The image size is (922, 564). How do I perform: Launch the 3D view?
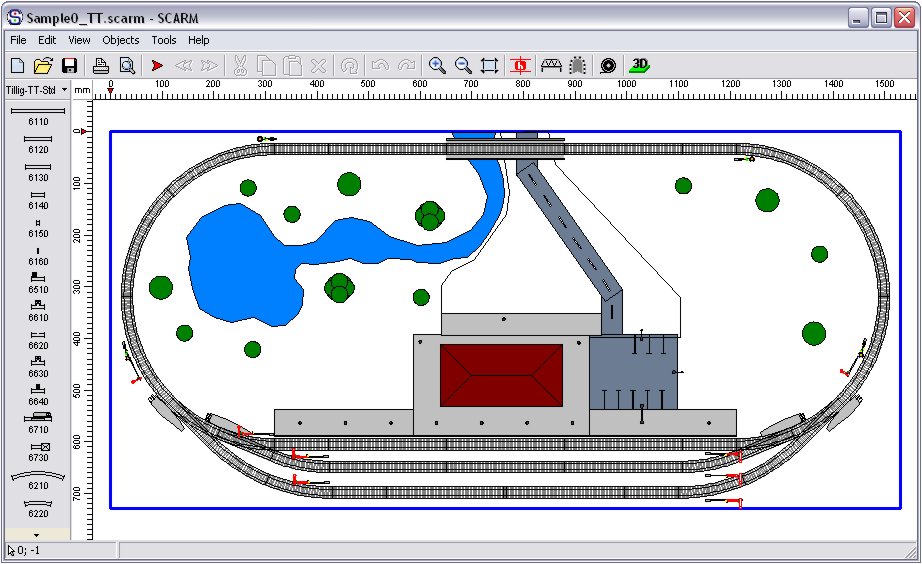coord(640,66)
